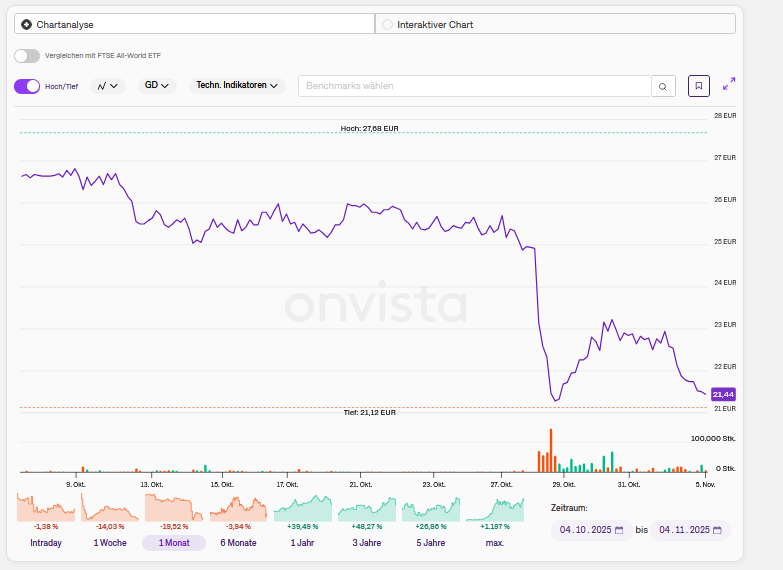Switch to the 1 Woche timeframe
Viewport: 783px width, 570px height.
coord(110,543)
